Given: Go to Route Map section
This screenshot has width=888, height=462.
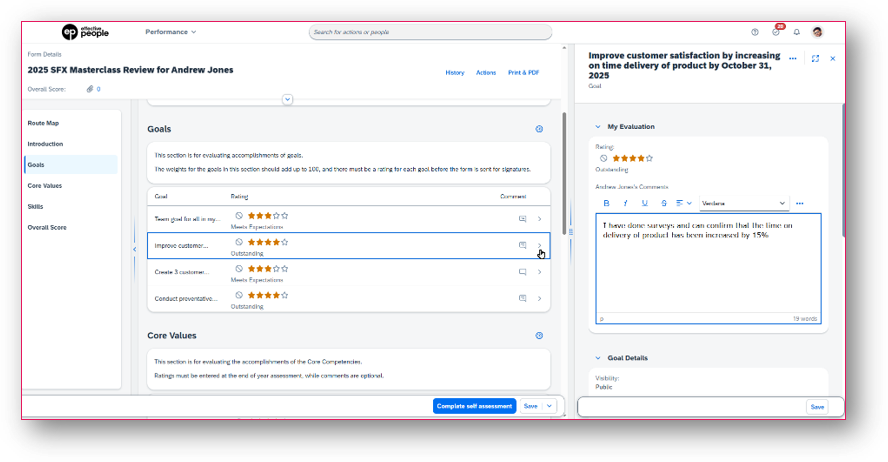Looking at the screenshot, I should coord(43,123).
